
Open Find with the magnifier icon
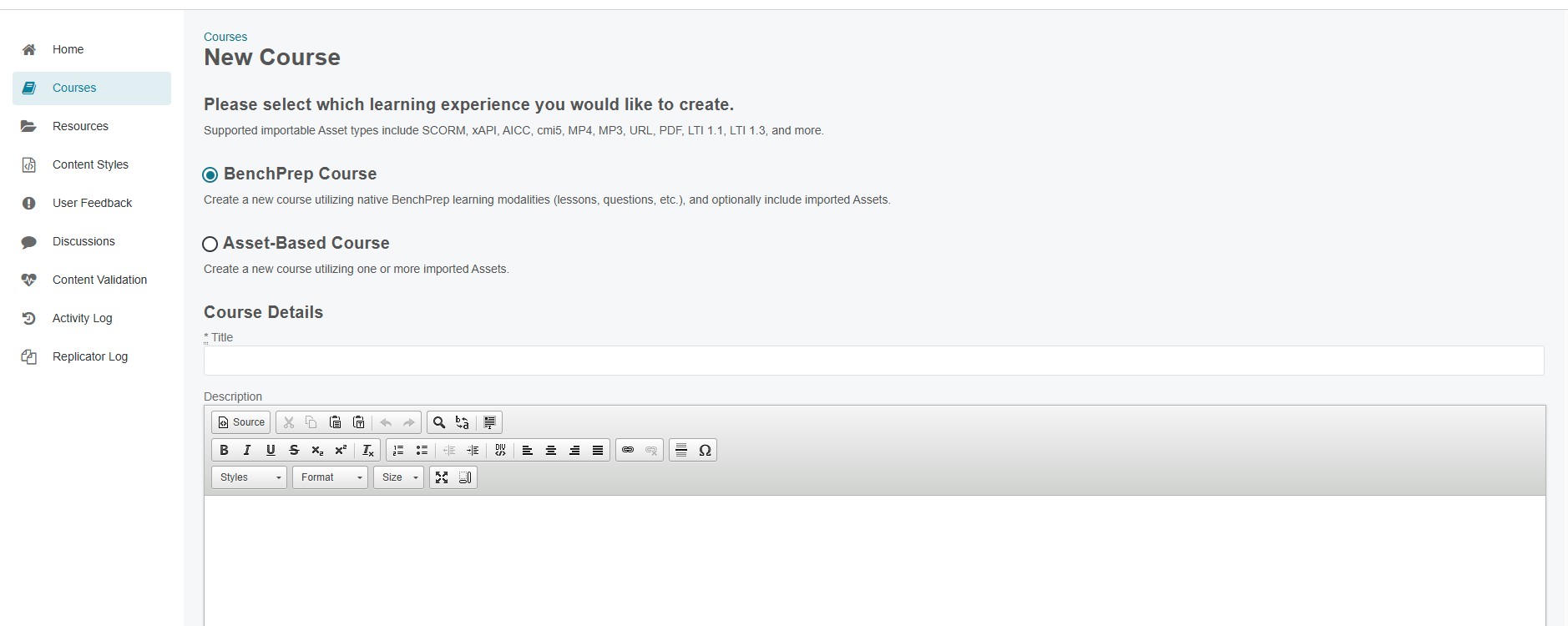pyautogui.click(x=439, y=422)
